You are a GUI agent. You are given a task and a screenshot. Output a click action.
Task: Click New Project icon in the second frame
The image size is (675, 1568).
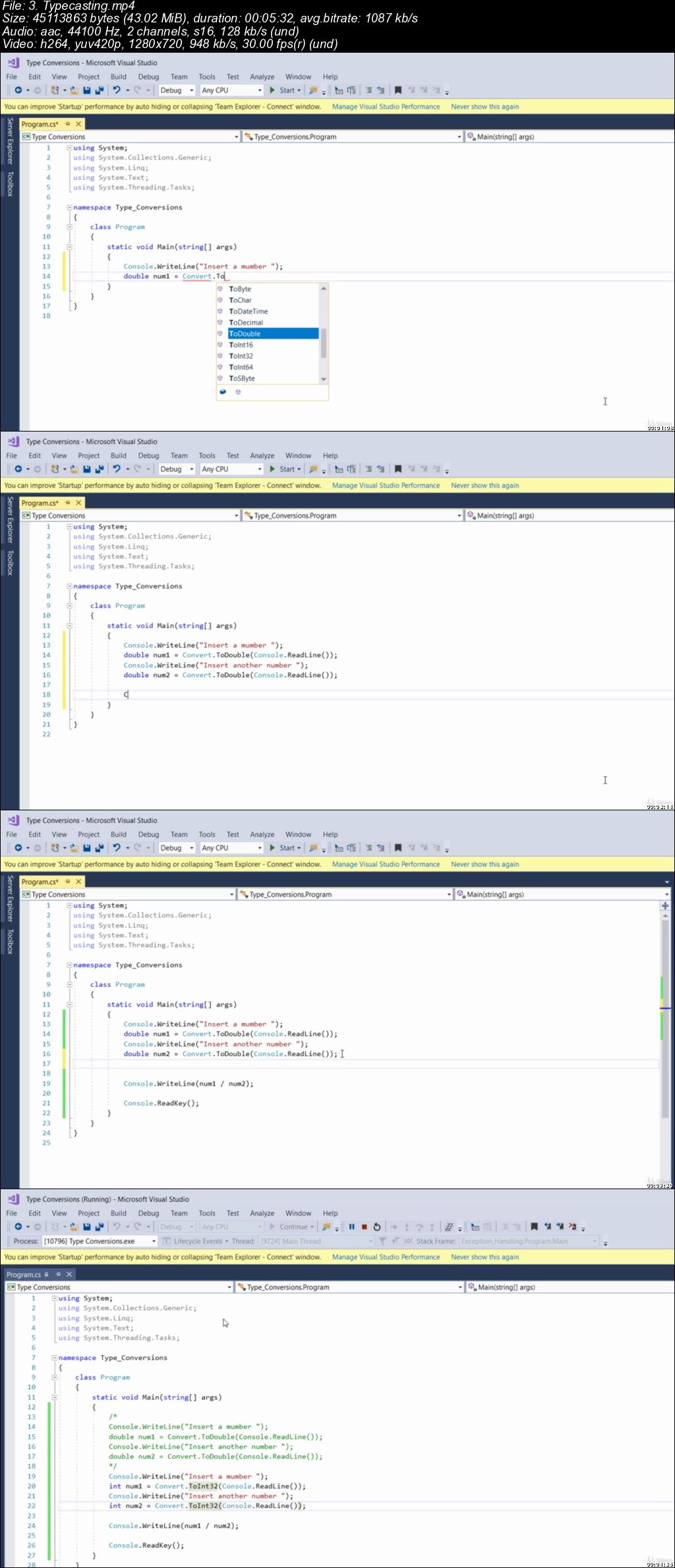55,469
